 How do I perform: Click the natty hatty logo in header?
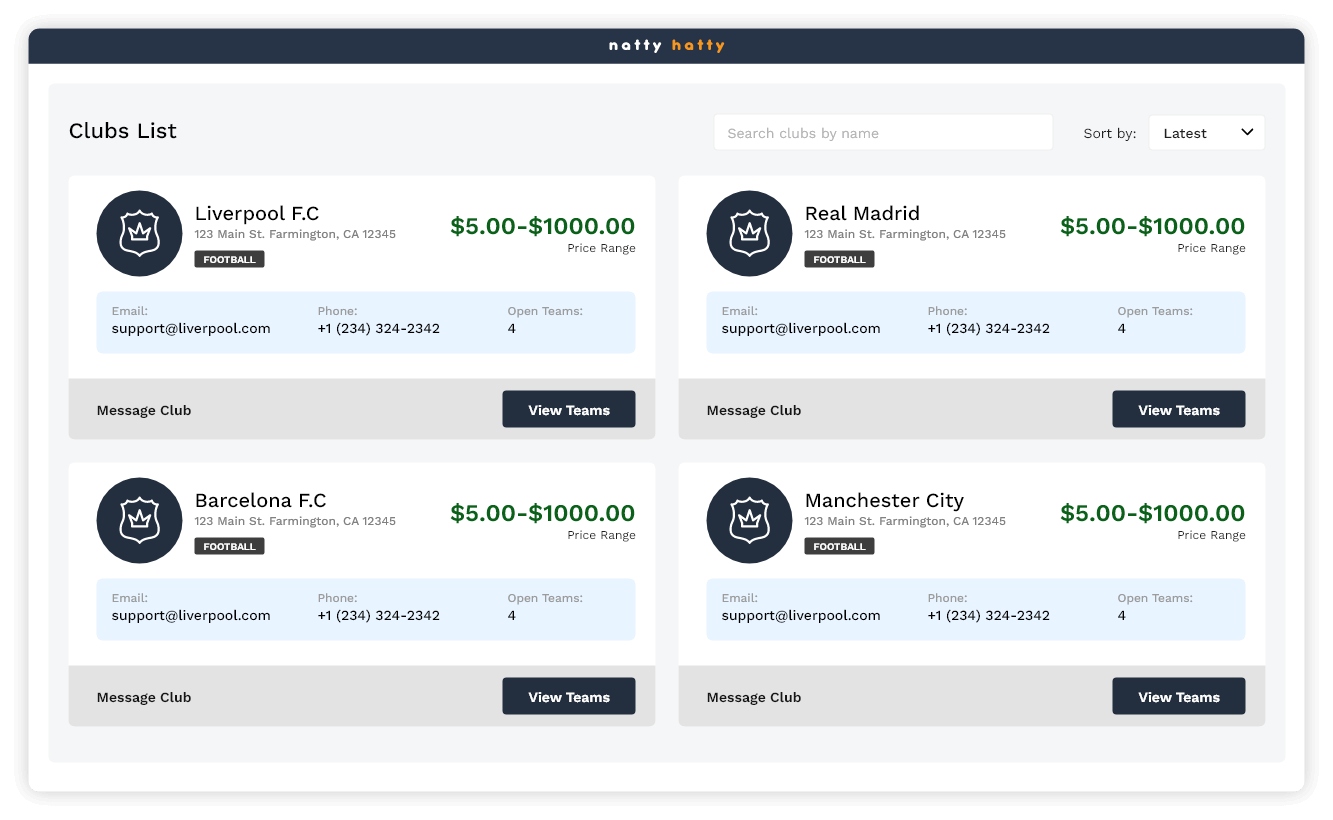(667, 45)
